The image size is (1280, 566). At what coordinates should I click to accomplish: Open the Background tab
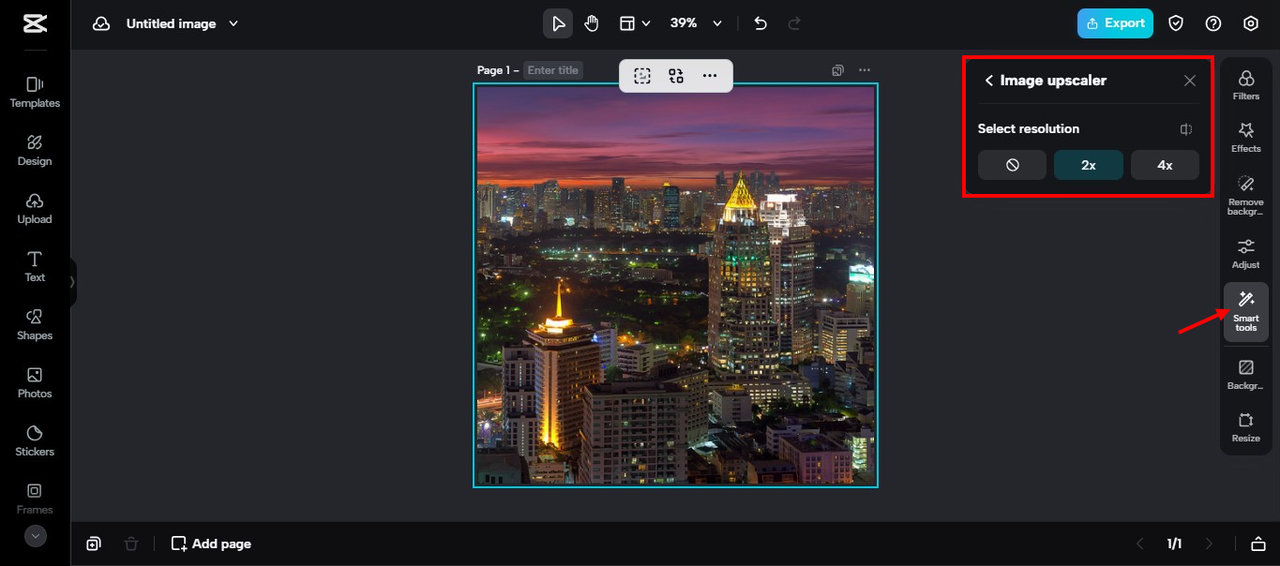pyautogui.click(x=1246, y=375)
